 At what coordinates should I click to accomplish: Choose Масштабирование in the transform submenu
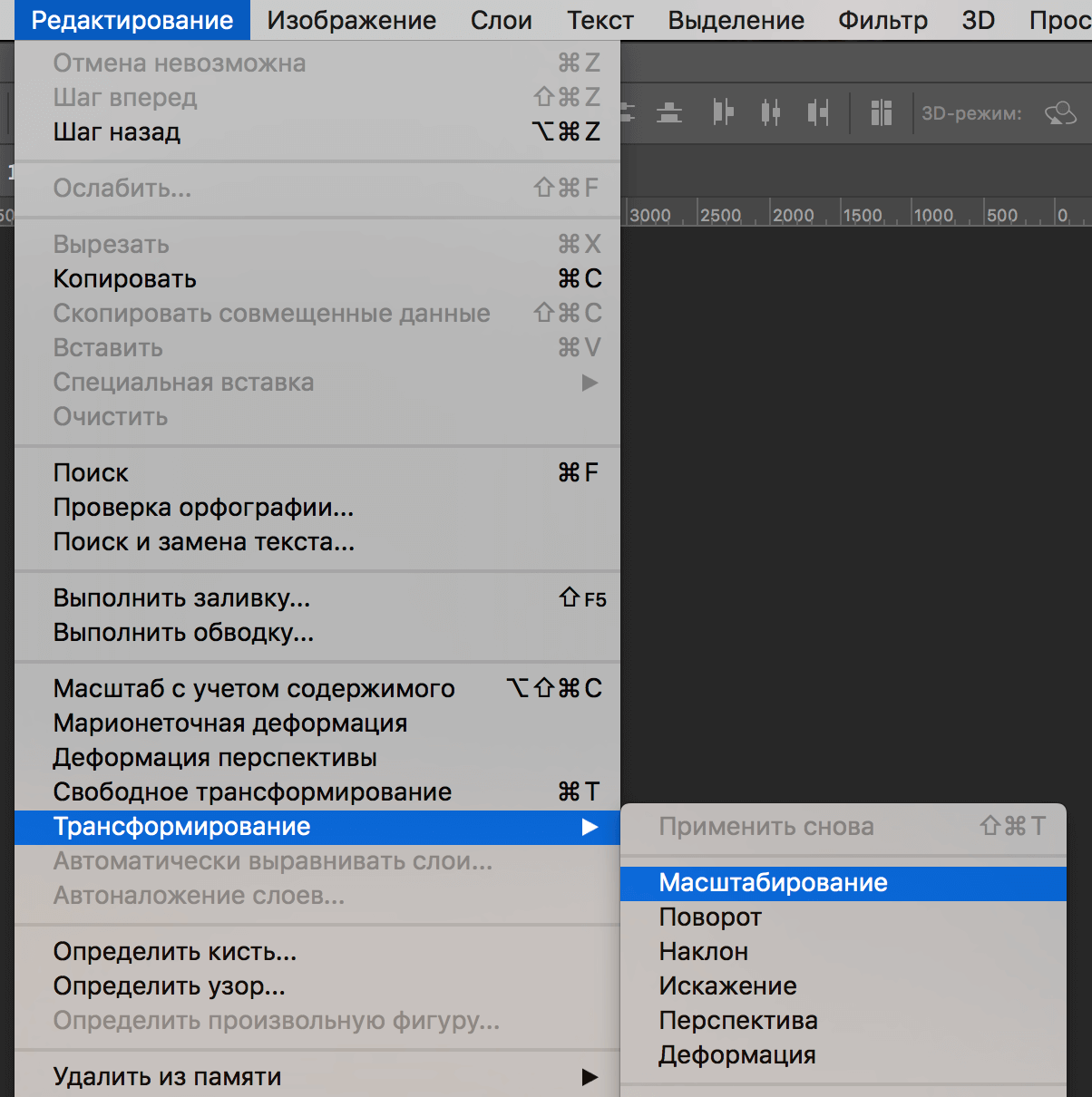[x=773, y=882]
